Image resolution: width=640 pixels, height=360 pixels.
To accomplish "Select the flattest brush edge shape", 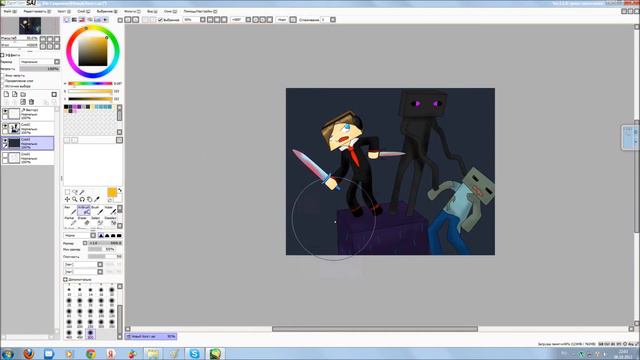I will (x=119, y=236).
